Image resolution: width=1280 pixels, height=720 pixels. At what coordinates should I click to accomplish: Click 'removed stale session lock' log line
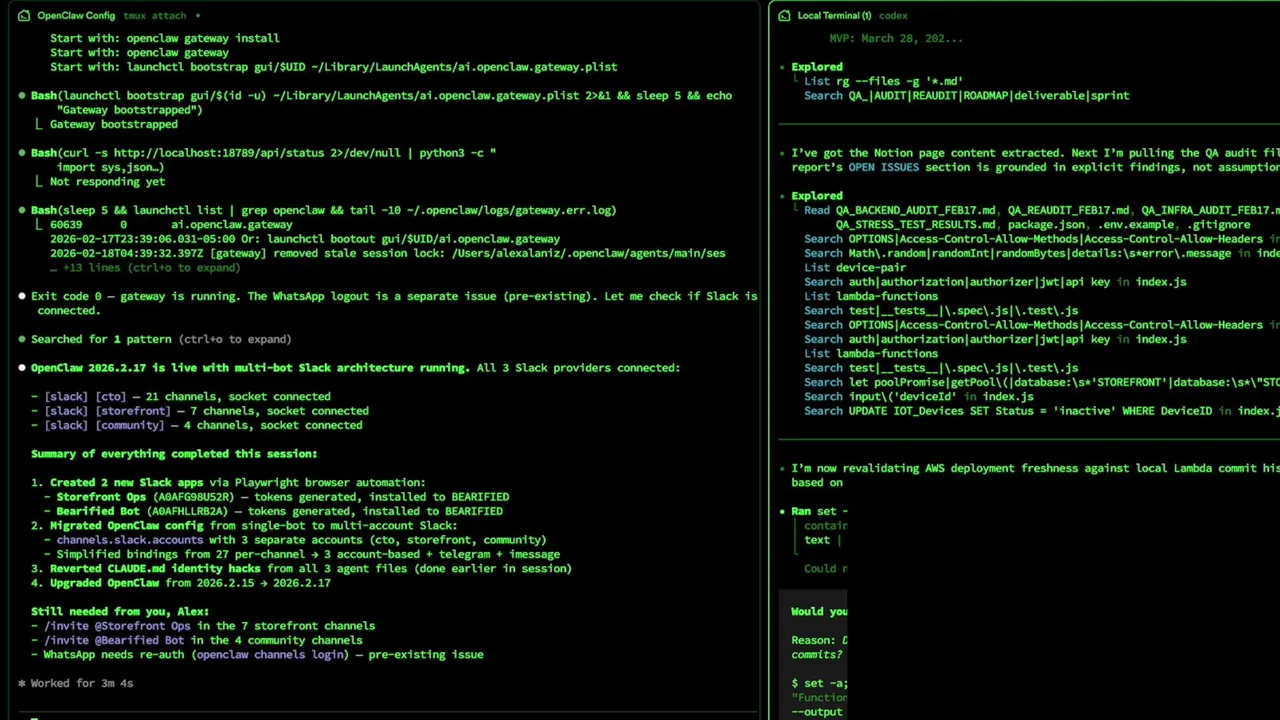pos(388,253)
